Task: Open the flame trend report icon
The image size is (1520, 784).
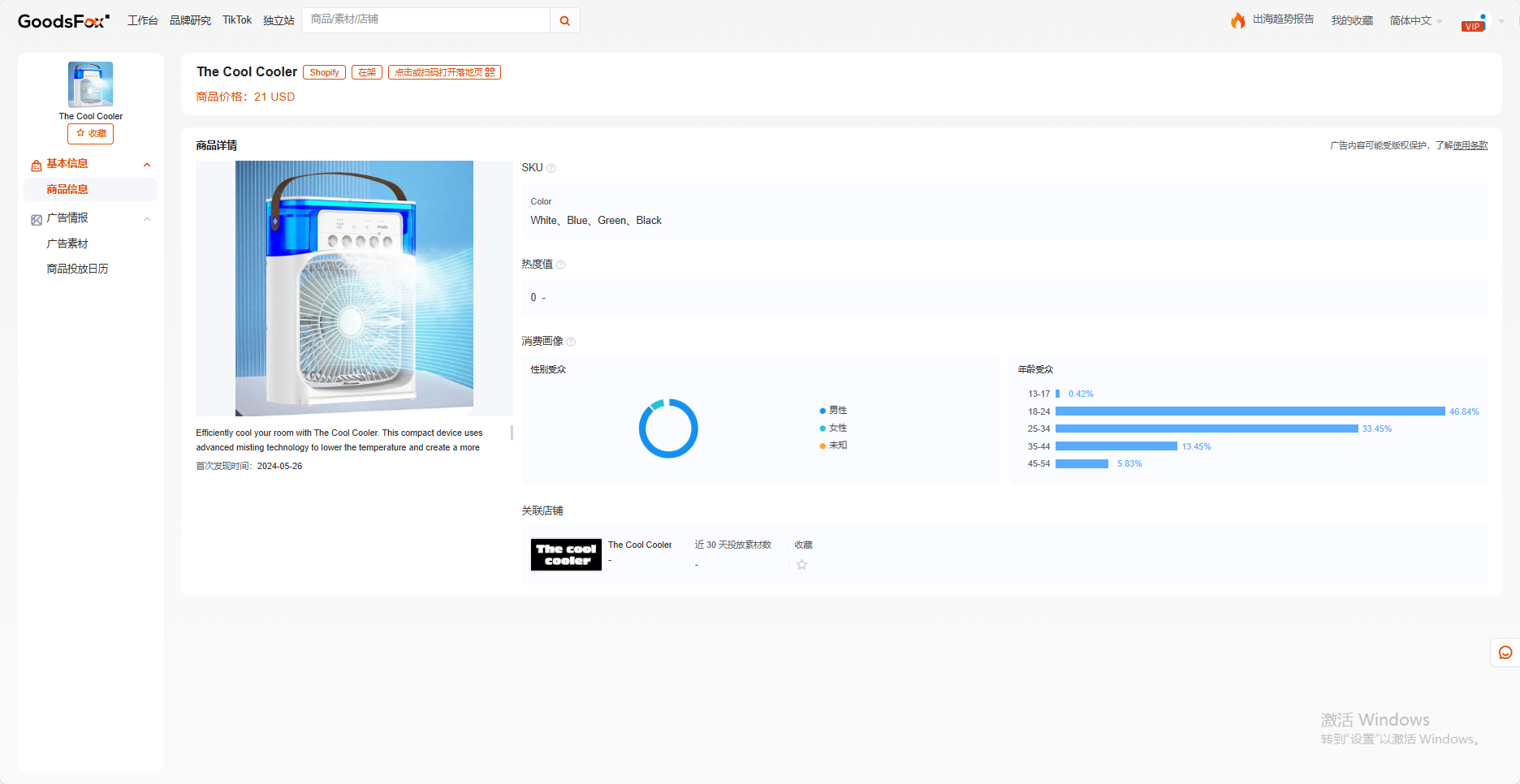Action: pyautogui.click(x=1237, y=20)
